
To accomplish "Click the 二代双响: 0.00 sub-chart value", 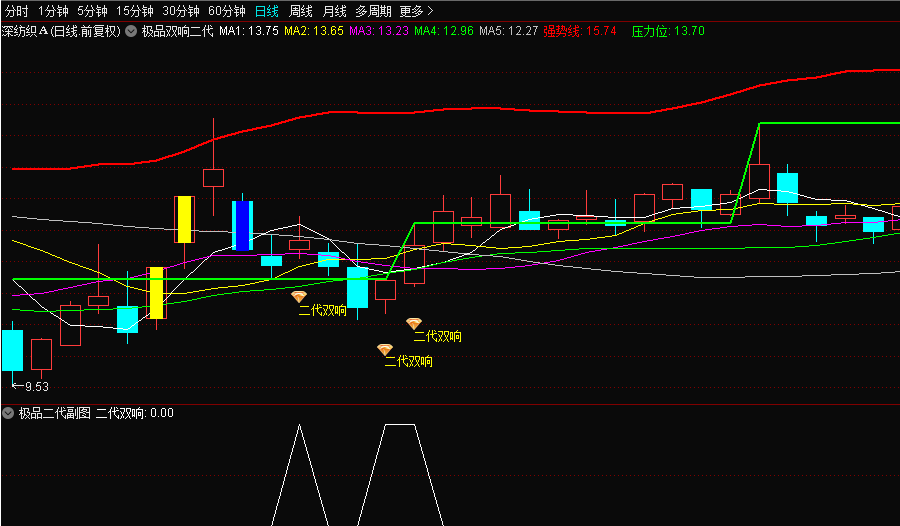I will coord(135,413).
